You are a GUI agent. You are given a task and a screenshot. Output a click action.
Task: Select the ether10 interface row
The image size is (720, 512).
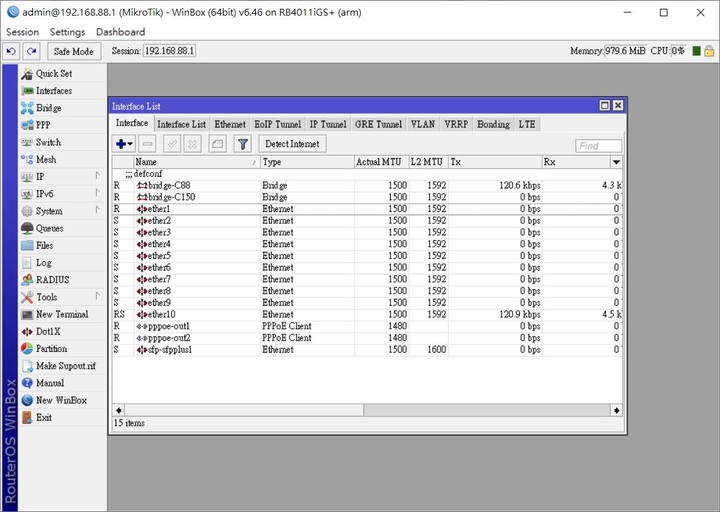tap(367, 315)
